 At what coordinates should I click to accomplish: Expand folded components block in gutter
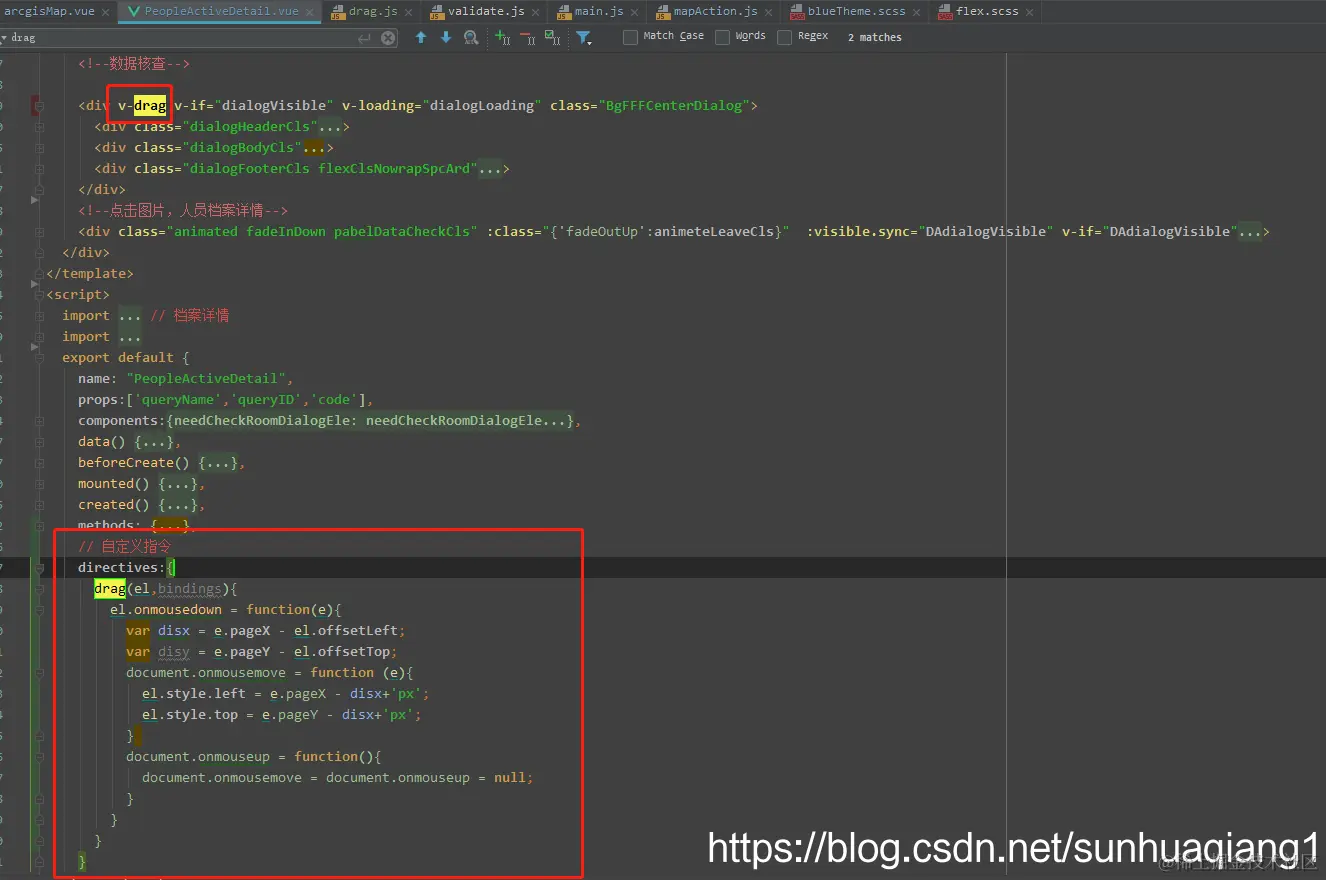tap(39, 421)
